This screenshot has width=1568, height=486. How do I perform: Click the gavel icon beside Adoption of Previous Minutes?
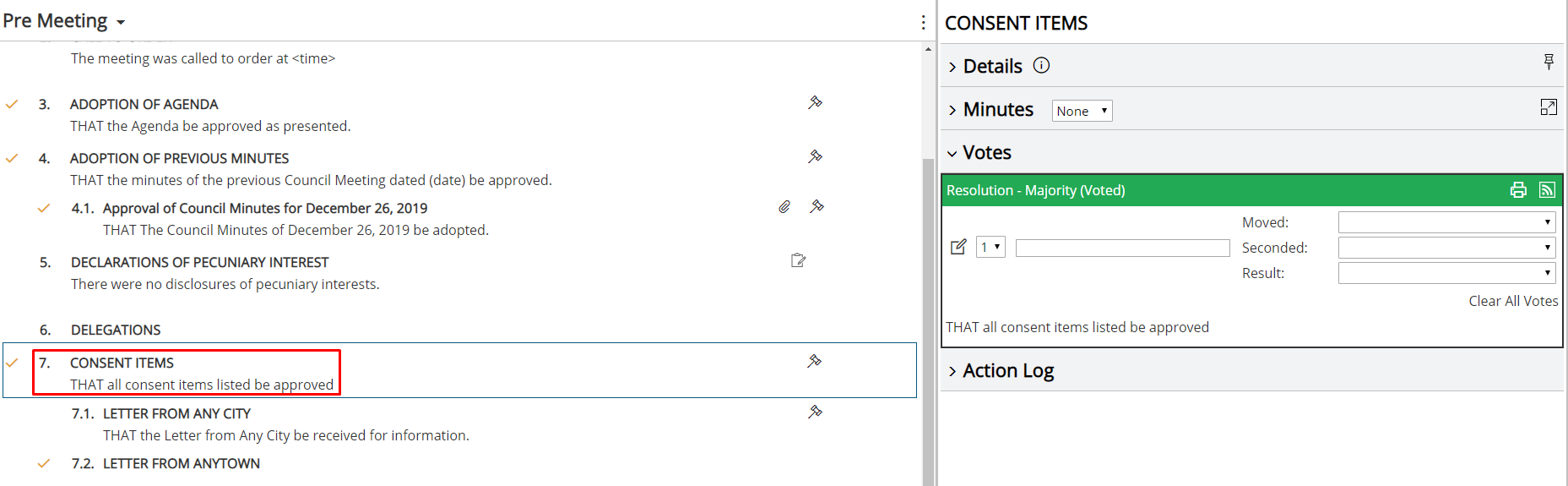click(x=815, y=157)
